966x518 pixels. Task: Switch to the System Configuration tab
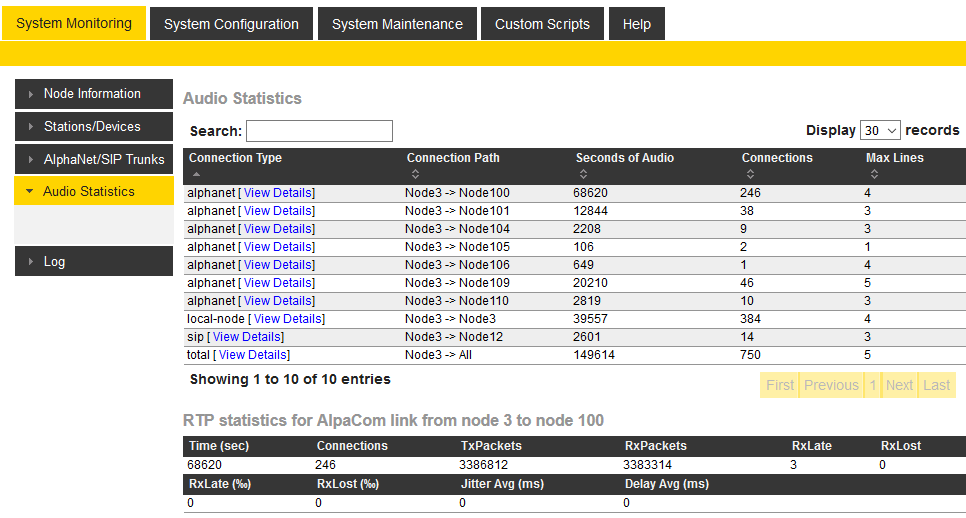pyautogui.click(x=231, y=24)
